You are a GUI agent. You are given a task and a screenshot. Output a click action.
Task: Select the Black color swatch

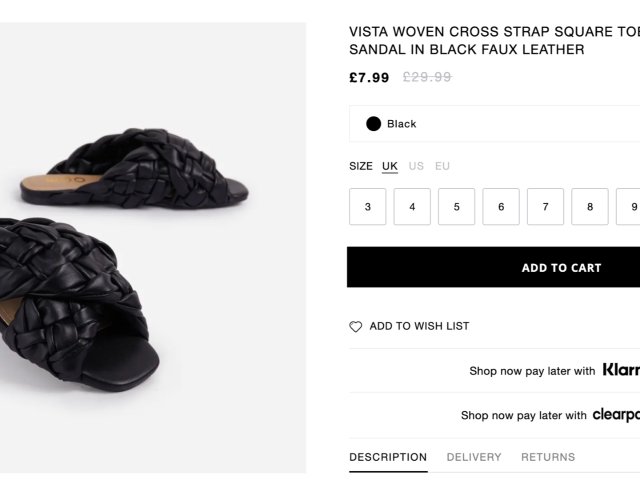(374, 124)
